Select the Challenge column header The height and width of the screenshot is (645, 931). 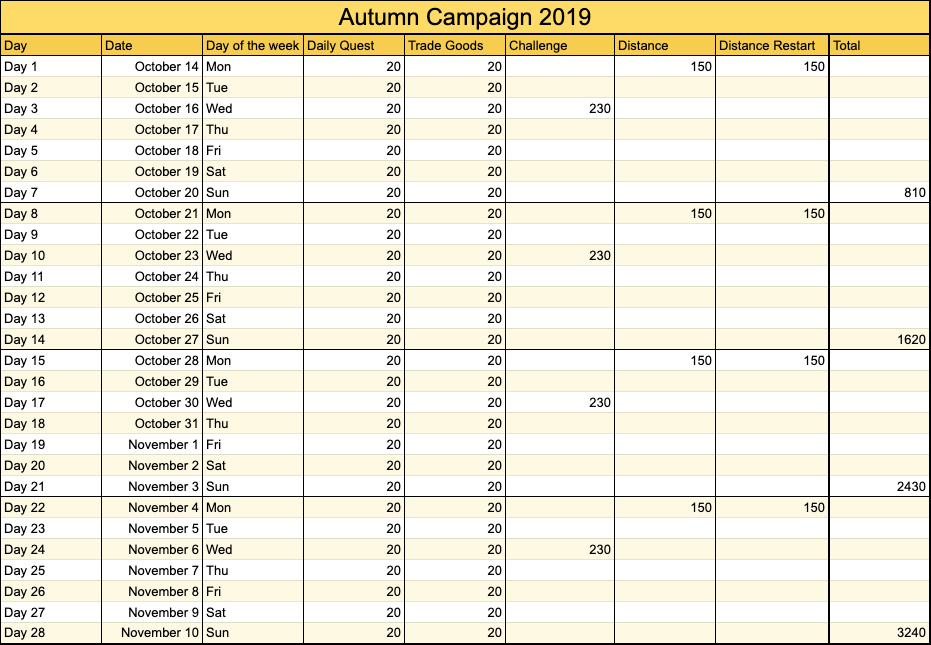[x=560, y=46]
